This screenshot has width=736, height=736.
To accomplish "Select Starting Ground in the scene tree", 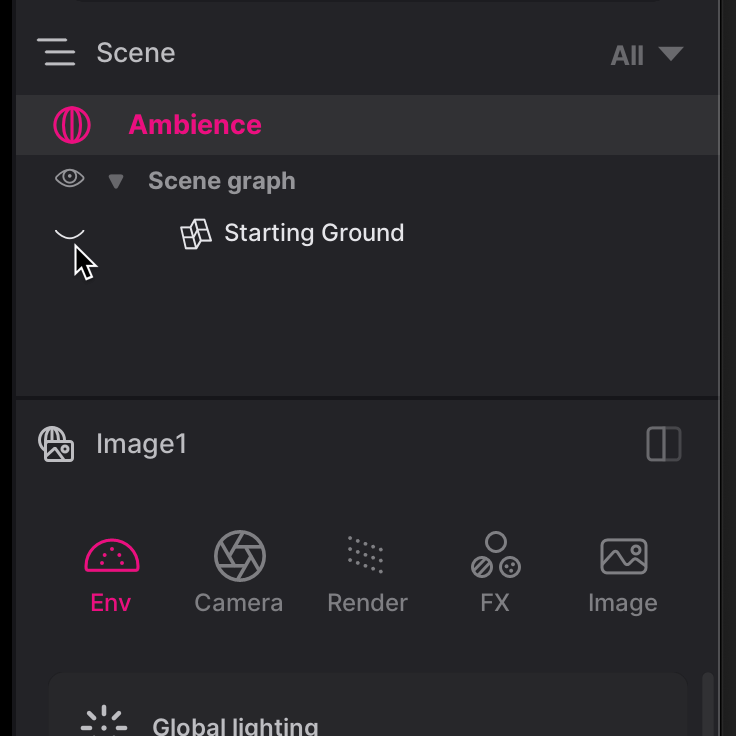I will point(314,233).
